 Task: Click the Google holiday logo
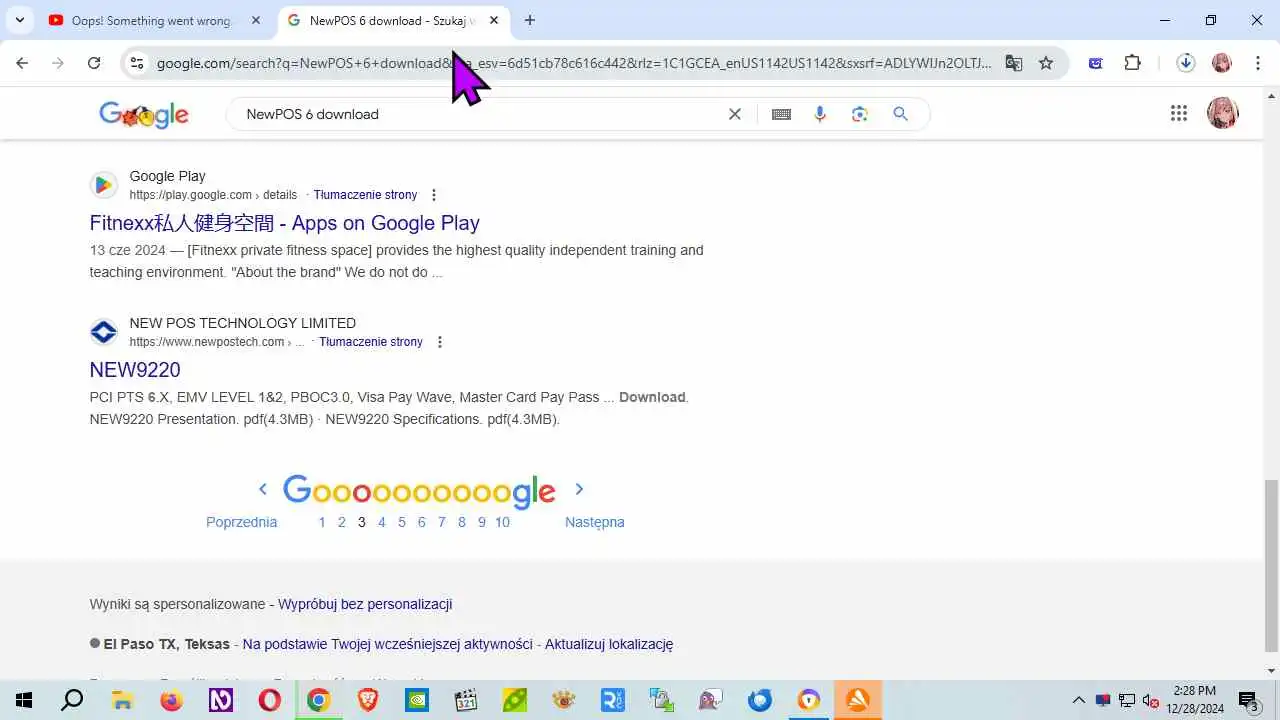click(144, 114)
